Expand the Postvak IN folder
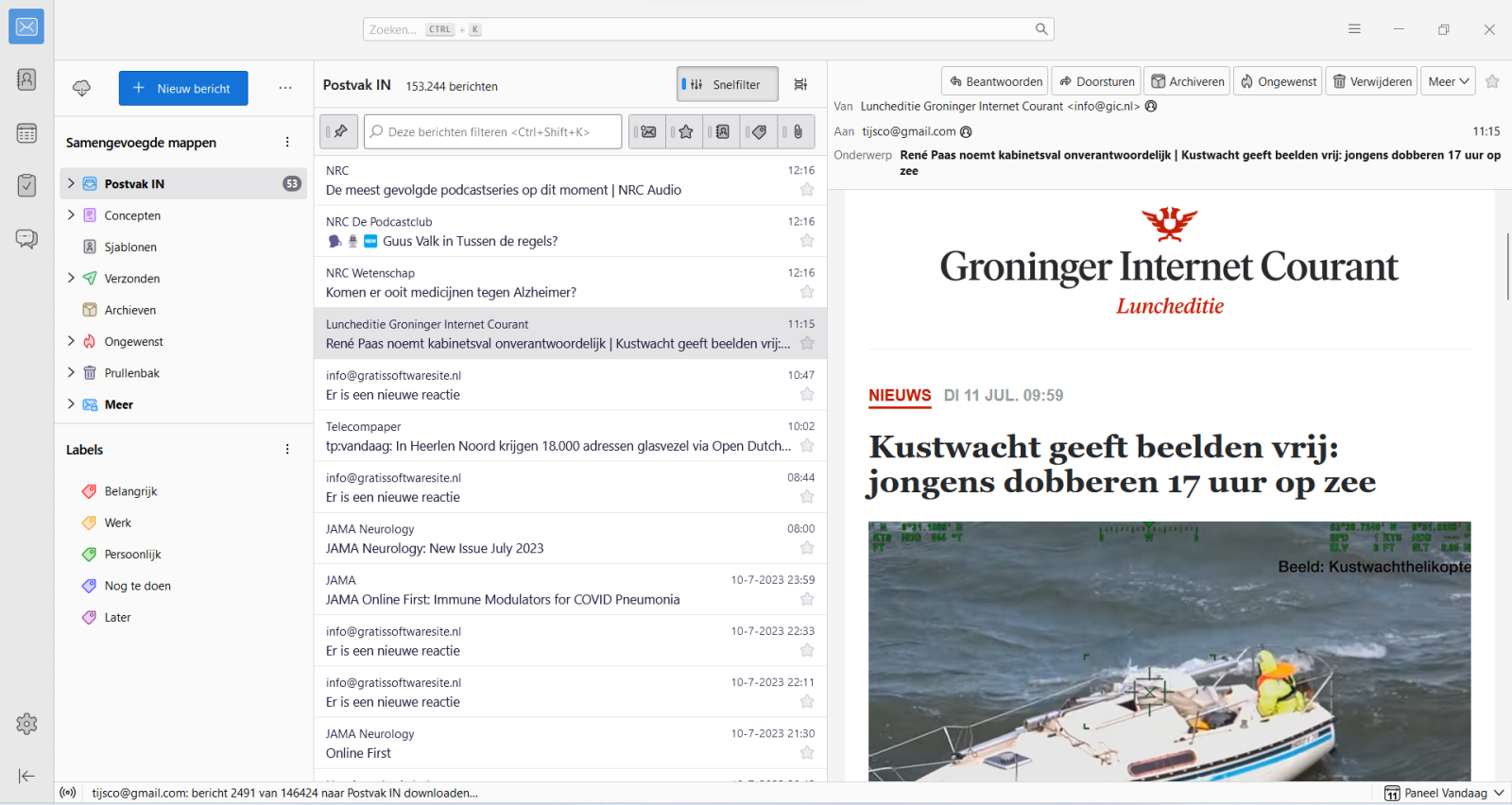The image size is (1512, 805). click(x=71, y=183)
